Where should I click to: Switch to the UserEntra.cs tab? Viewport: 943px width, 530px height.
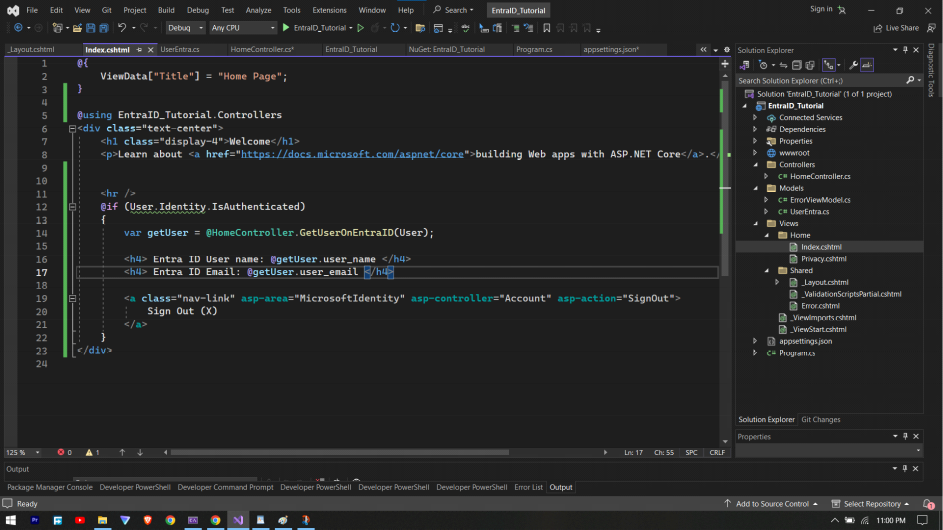[x=180, y=49]
